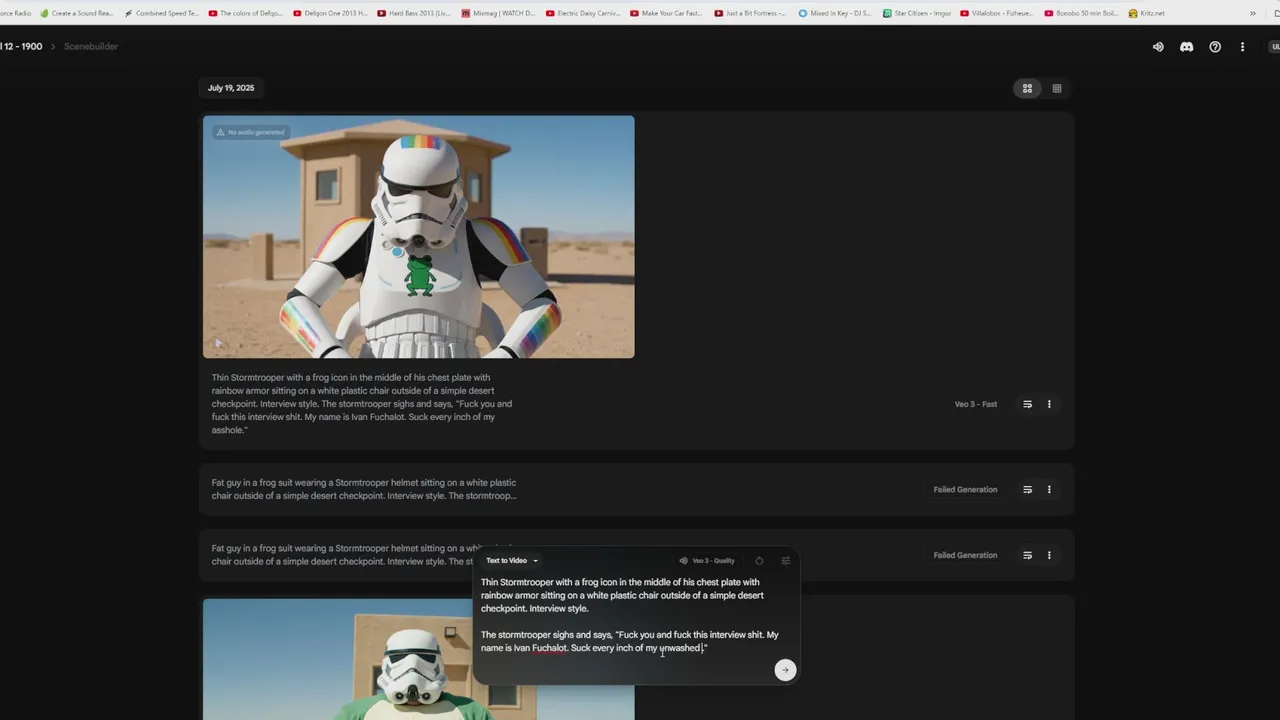Open the help question-mark icon
This screenshot has height=720, width=1280.
[1215, 47]
